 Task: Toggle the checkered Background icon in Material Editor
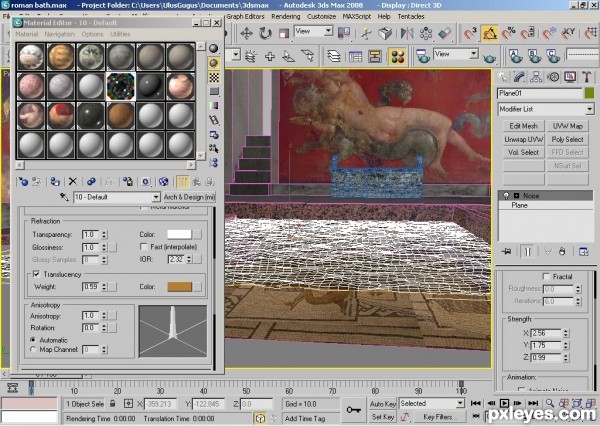tap(214, 77)
